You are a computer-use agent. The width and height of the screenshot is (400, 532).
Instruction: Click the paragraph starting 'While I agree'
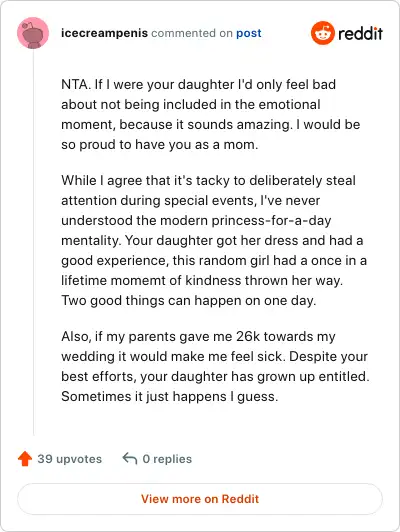(214, 240)
